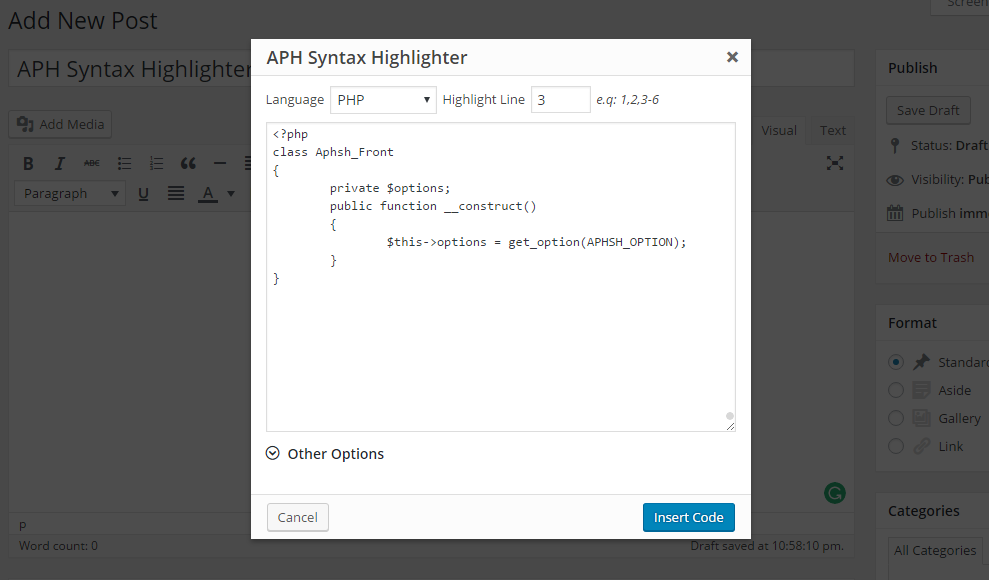Click the Word count: 0 text

point(58,546)
